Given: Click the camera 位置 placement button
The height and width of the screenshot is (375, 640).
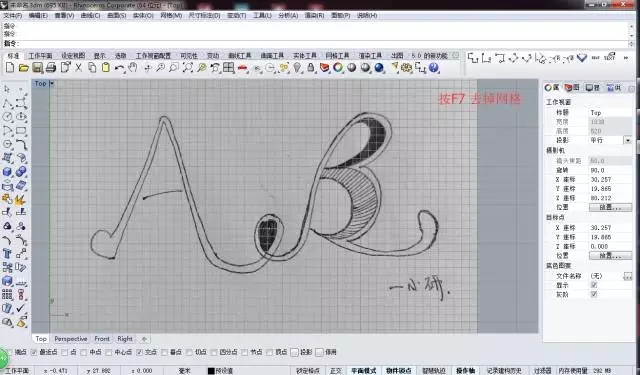Looking at the screenshot, I should [x=610, y=207].
